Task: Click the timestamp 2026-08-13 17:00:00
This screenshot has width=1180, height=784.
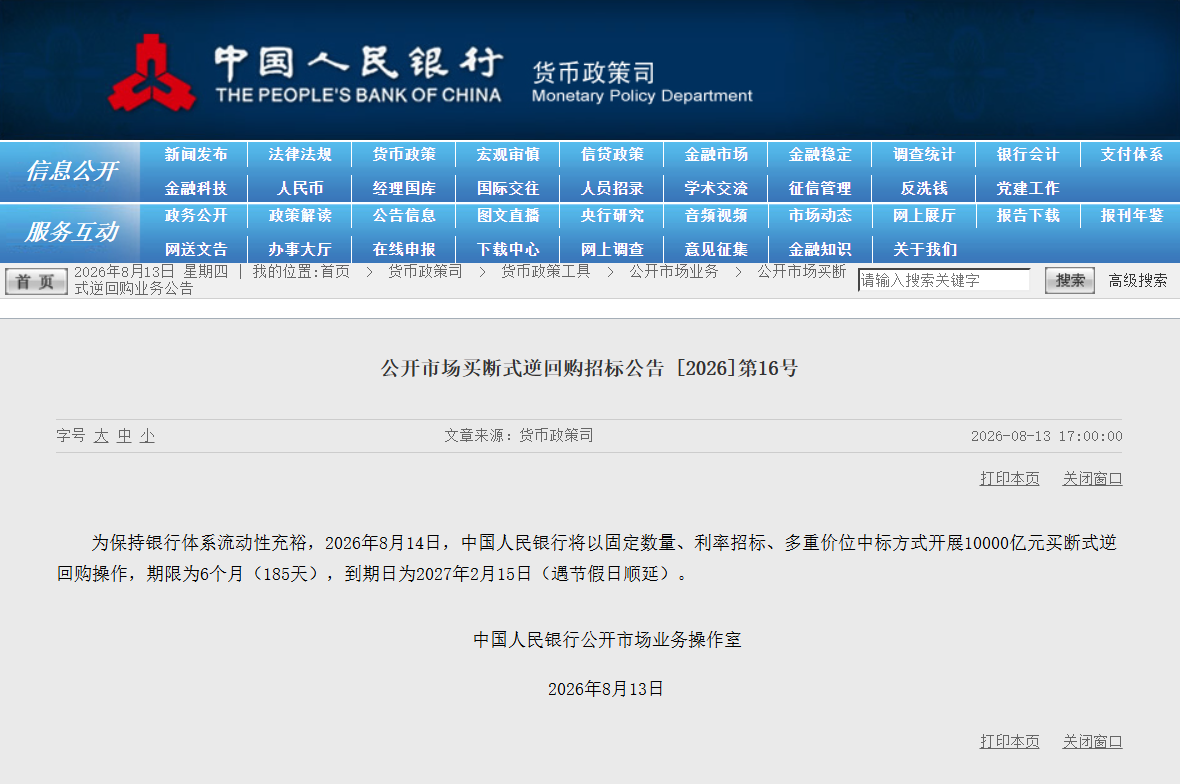Action: click(x=1046, y=436)
